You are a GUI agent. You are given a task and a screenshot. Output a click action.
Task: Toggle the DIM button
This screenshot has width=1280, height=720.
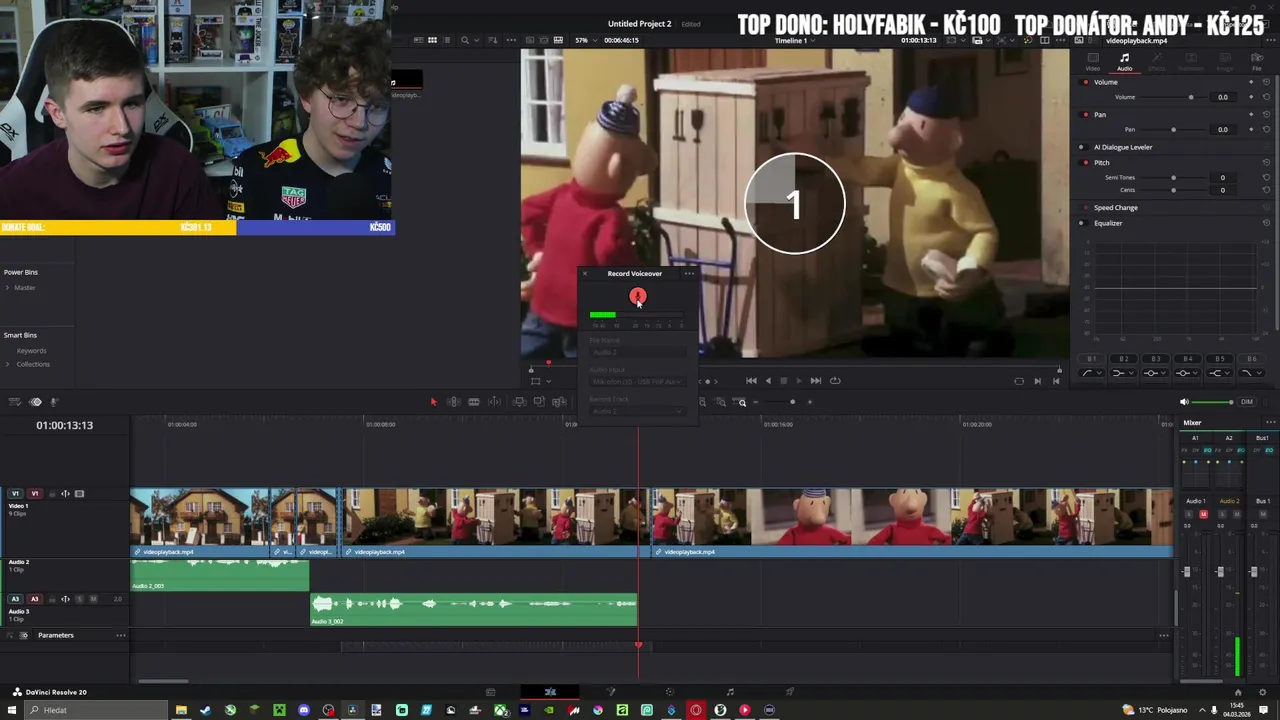point(1246,402)
